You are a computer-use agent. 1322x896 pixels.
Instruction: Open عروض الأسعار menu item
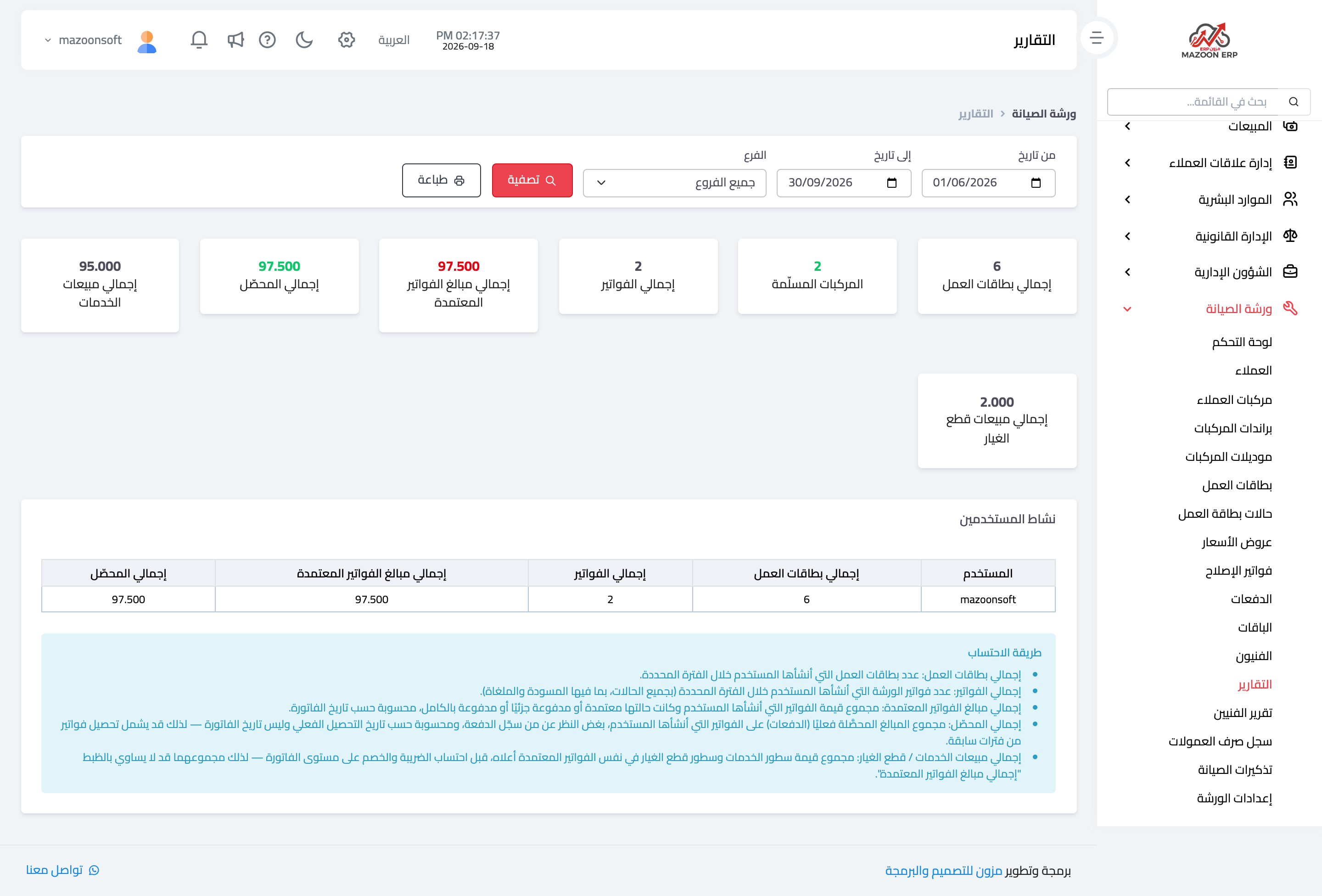[x=1237, y=542]
